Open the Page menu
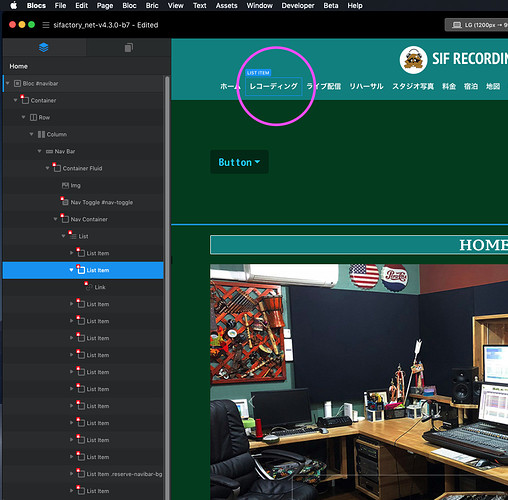Screen dimensions: 508x500 pos(105,6)
